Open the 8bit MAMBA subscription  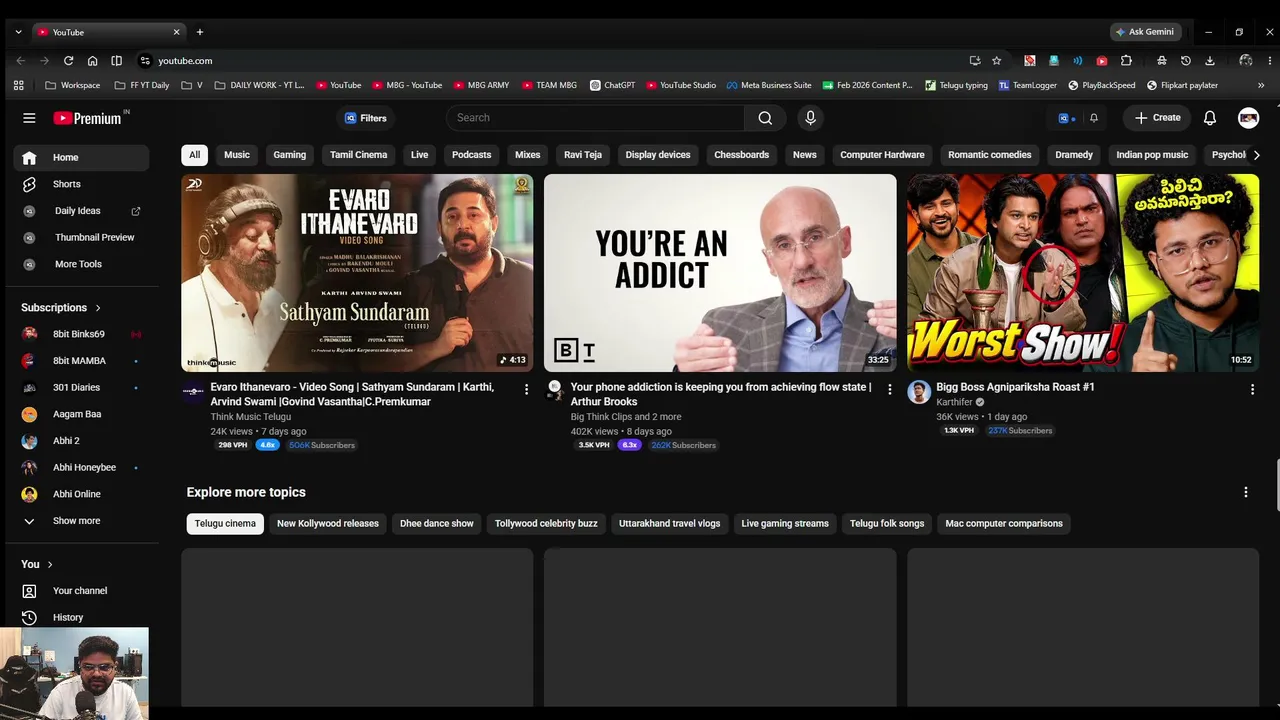click(x=81, y=361)
